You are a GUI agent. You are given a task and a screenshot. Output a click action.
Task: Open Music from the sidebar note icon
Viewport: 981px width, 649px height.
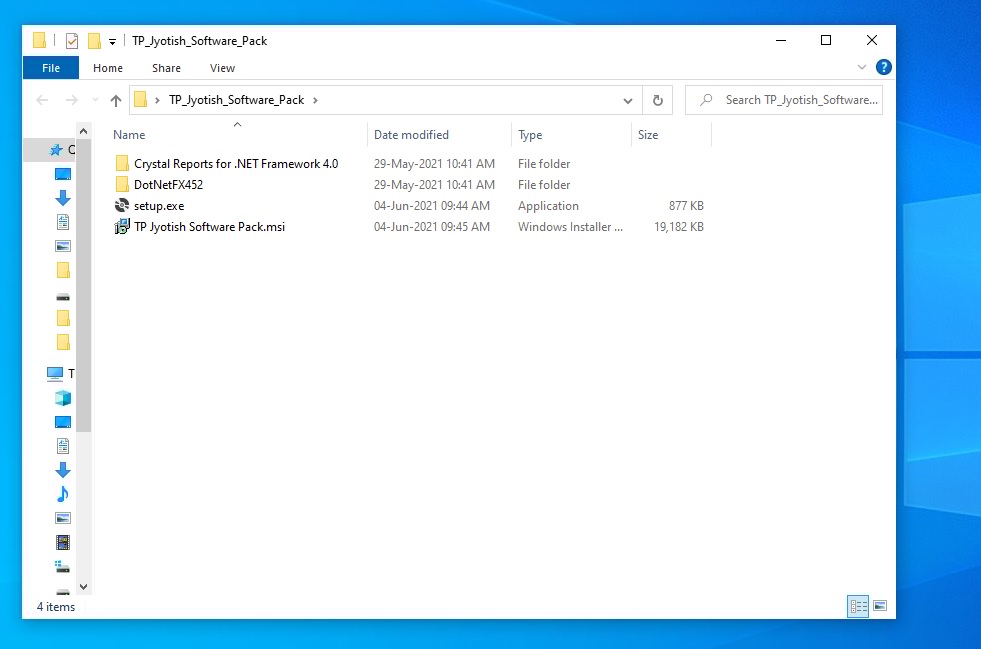click(x=63, y=494)
